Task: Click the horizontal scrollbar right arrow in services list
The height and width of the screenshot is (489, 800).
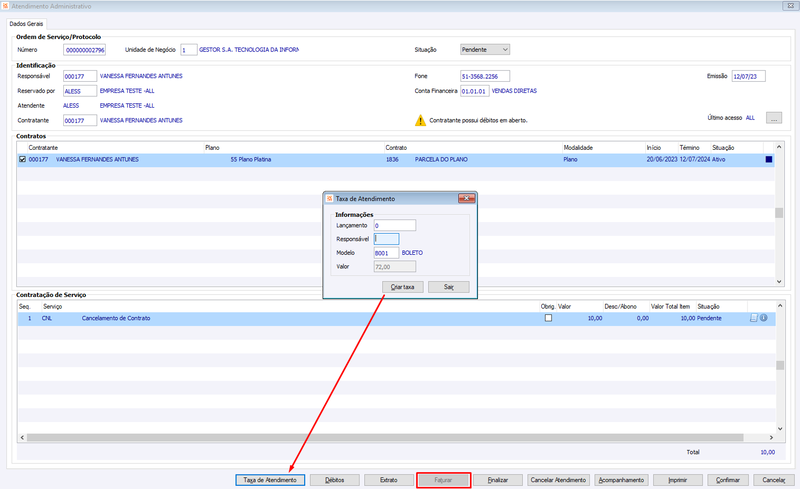Action: (771, 437)
